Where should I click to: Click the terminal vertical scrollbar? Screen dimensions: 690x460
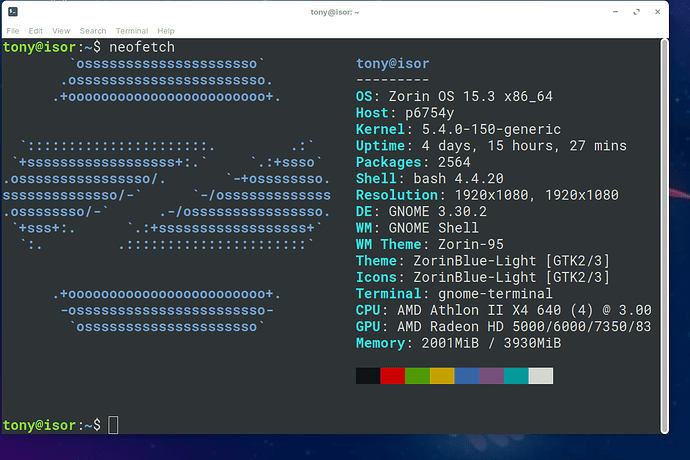(x=664, y=236)
